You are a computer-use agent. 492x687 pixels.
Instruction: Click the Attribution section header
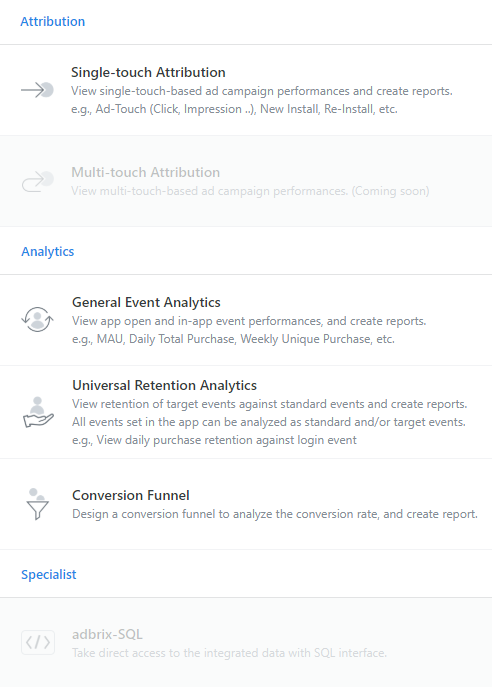point(53,21)
